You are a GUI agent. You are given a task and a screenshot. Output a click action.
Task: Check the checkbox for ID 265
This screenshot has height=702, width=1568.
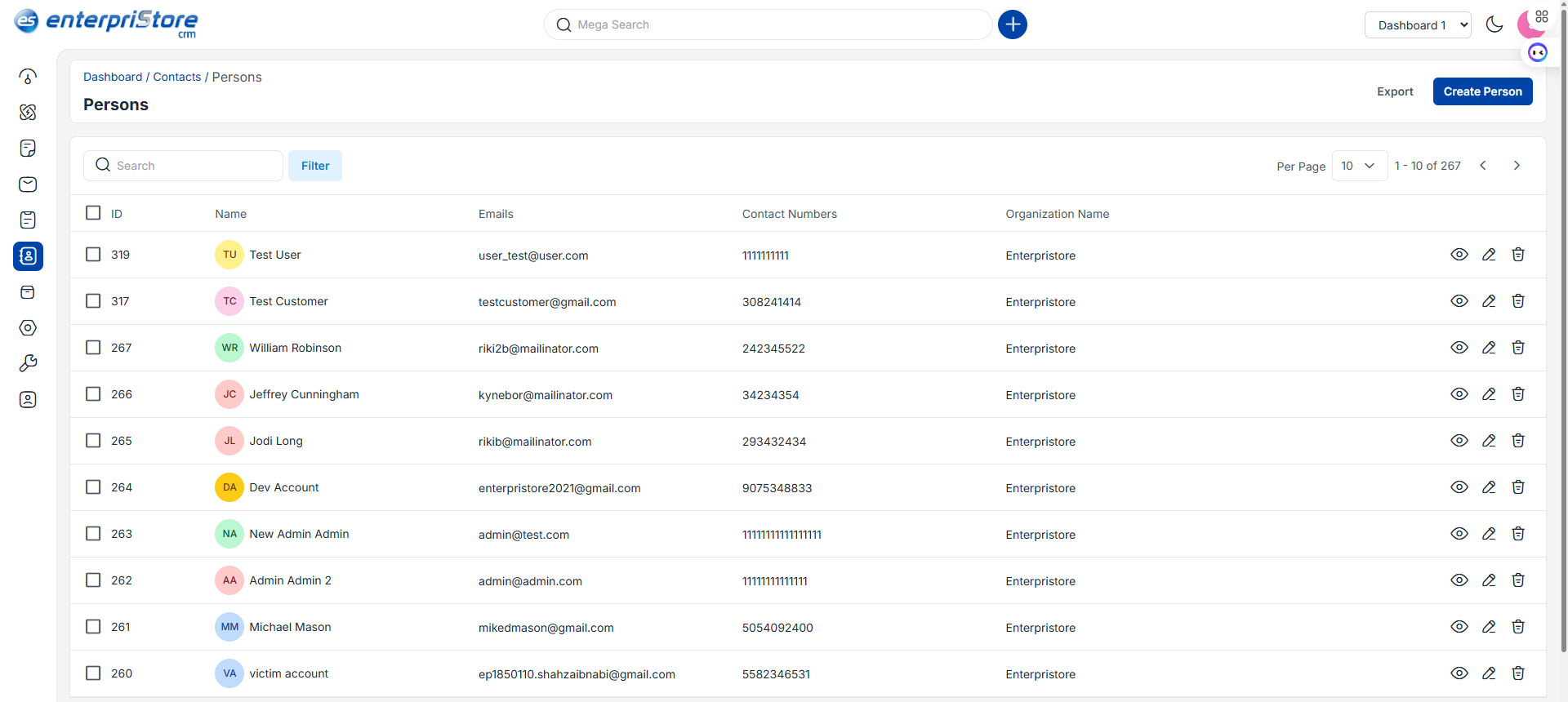tap(93, 441)
